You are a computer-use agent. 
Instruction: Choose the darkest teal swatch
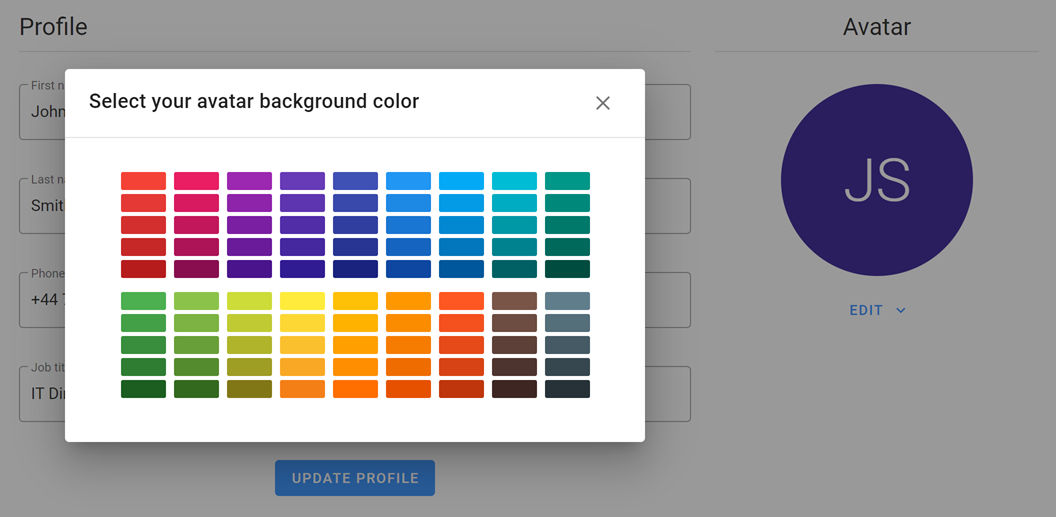(x=567, y=269)
